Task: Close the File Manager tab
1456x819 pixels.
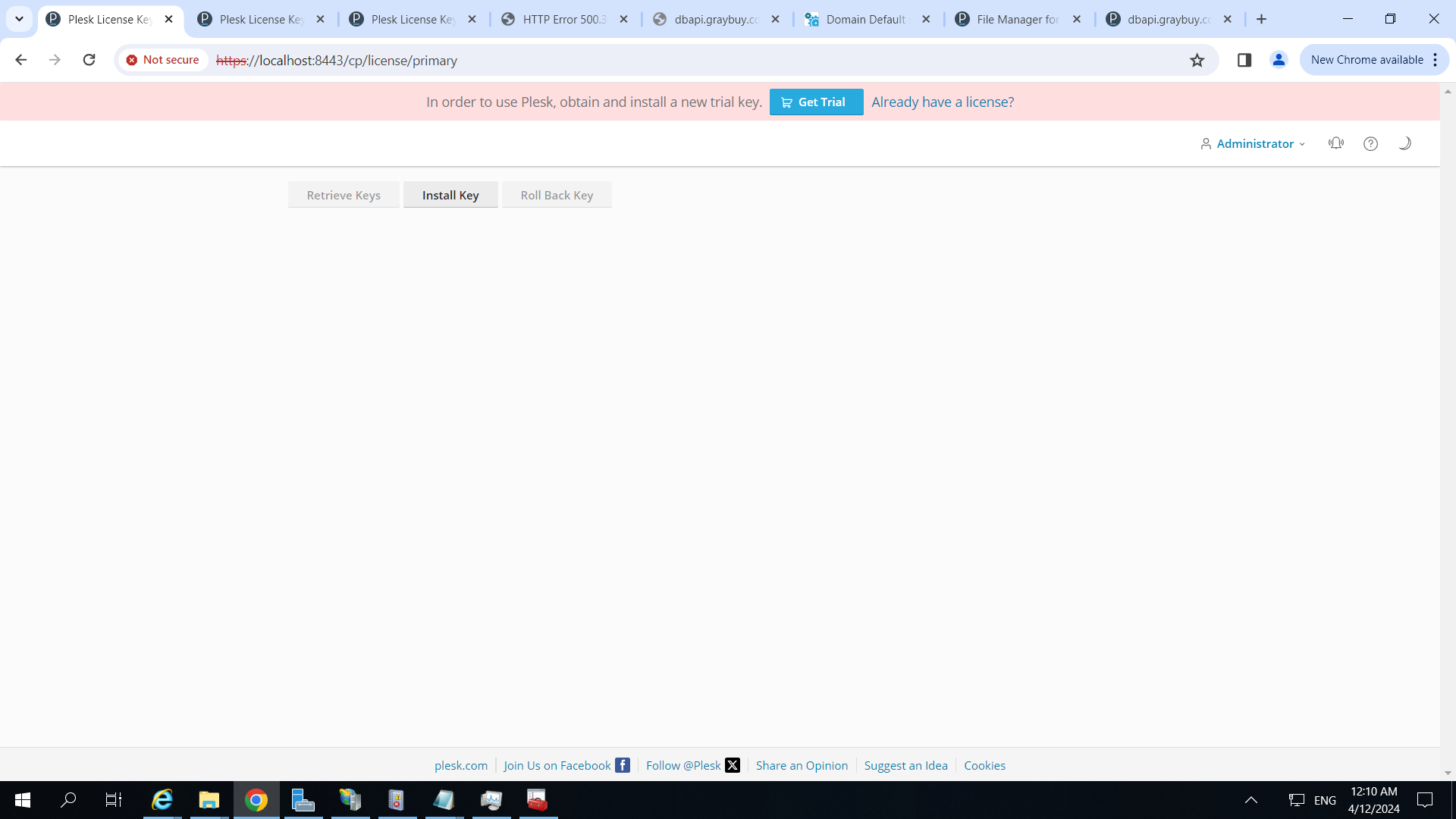Action: pyautogui.click(x=1077, y=20)
